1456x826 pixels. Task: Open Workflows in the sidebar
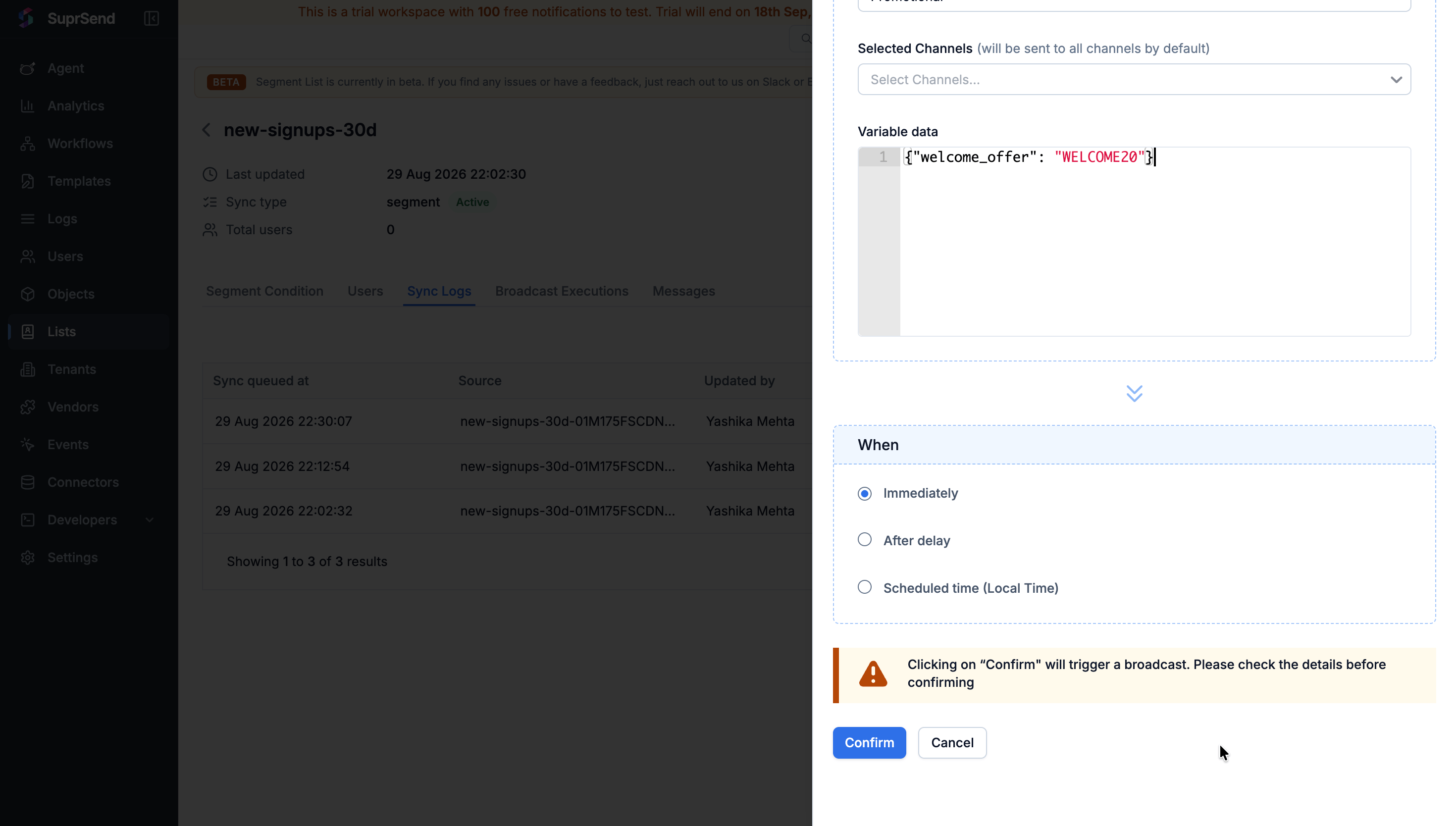(80, 144)
